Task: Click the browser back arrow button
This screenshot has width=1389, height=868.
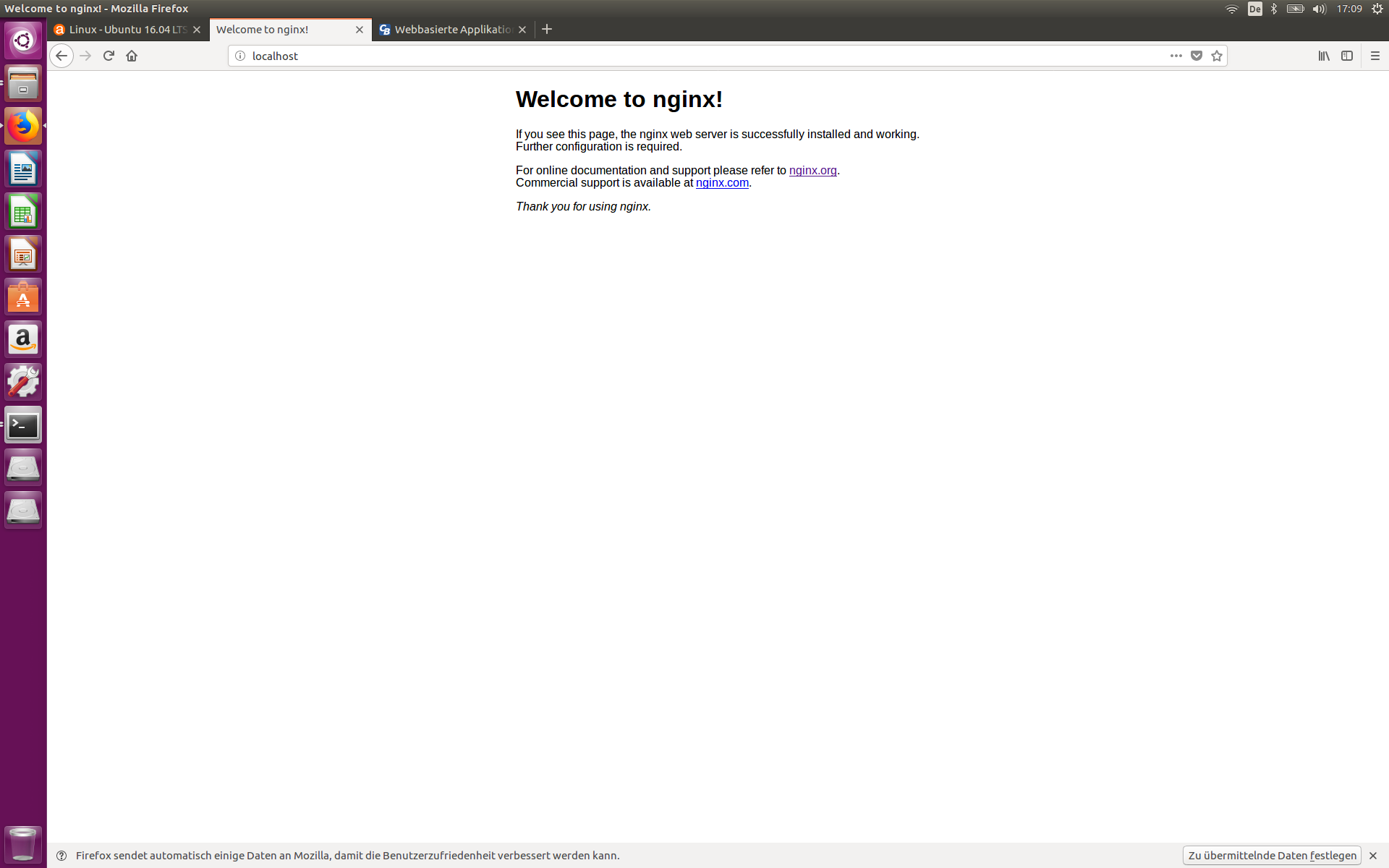Action: tap(61, 56)
